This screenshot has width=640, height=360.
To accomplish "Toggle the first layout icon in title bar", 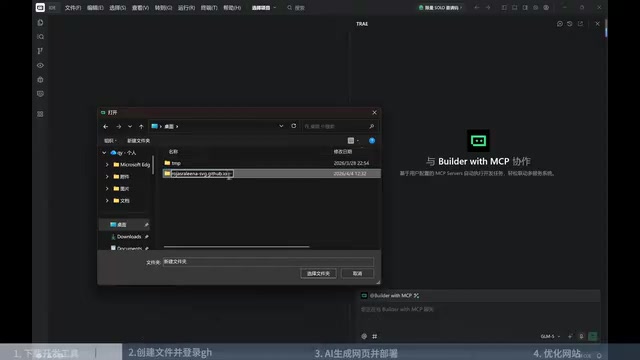I will [x=504, y=7].
